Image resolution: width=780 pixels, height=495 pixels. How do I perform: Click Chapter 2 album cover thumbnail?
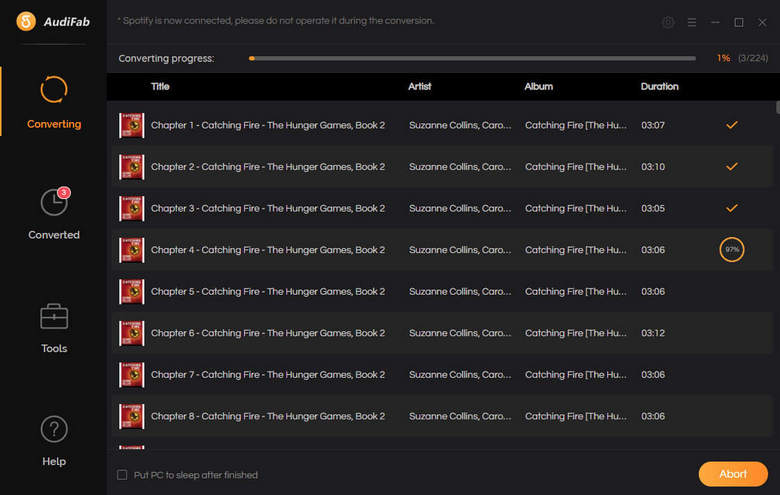[131, 167]
